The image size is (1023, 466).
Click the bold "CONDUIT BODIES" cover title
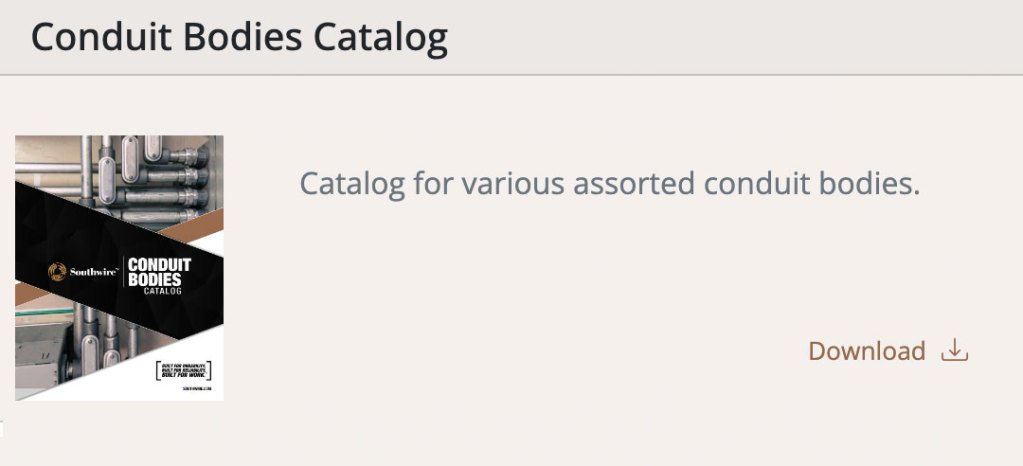[160, 272]
